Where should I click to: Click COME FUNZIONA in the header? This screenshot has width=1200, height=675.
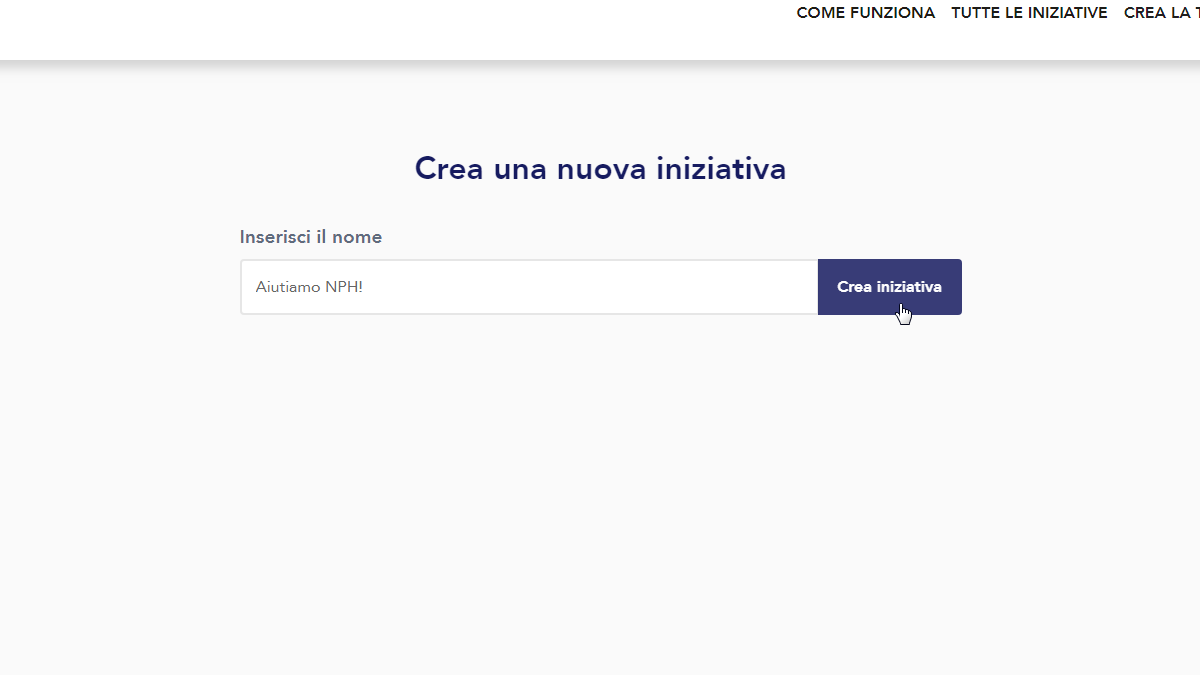pyautogui.click(x=866, y=13)
